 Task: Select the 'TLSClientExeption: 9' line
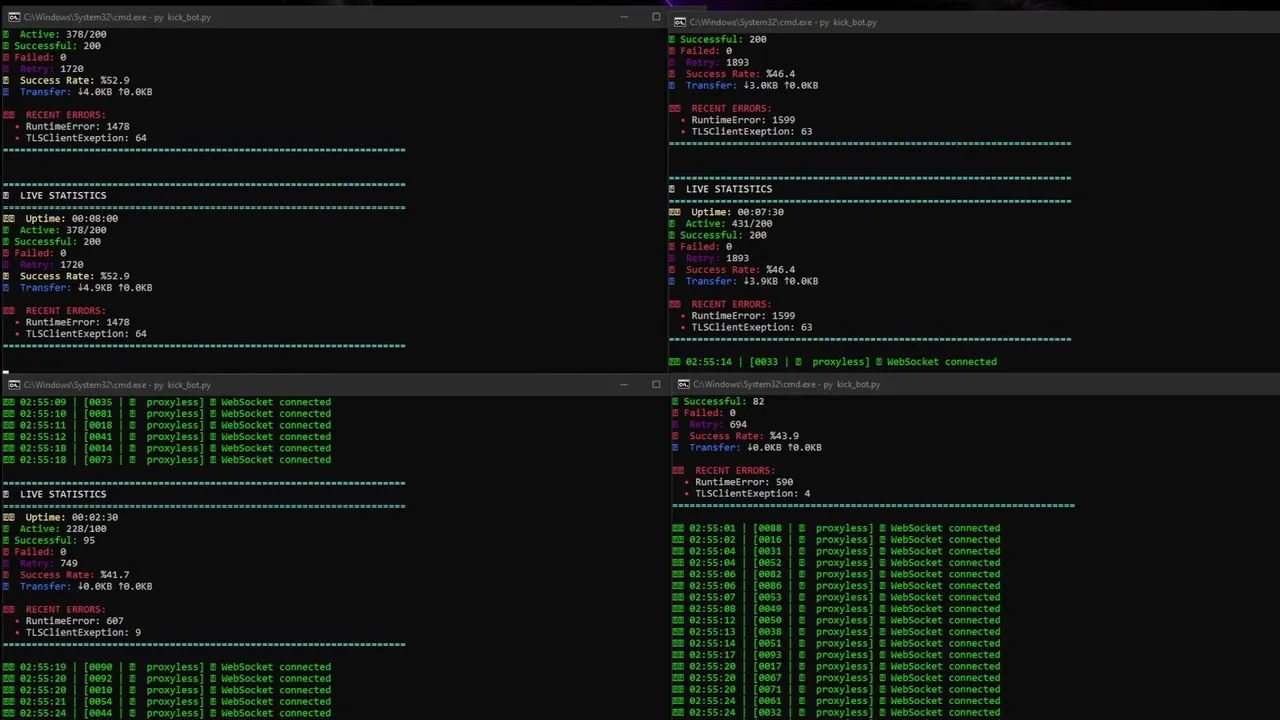(x=78, y=633)
